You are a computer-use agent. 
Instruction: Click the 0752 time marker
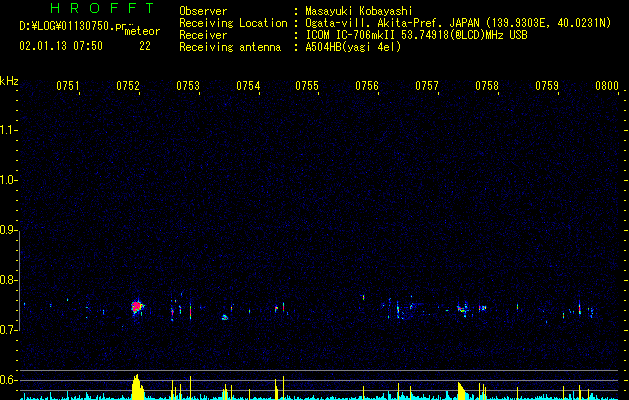128,86
